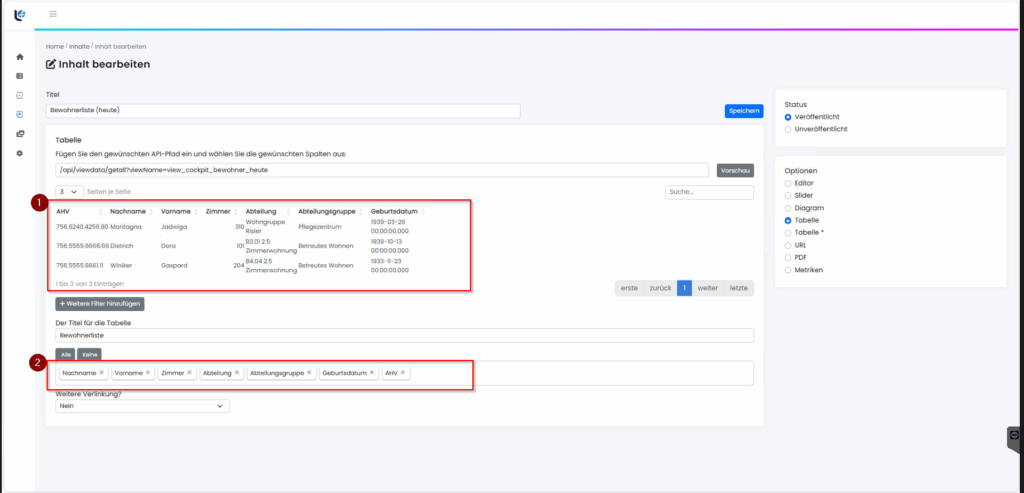Remove the AHV column tag
This screenshot has height=493, width=1024.
(403, 373)
